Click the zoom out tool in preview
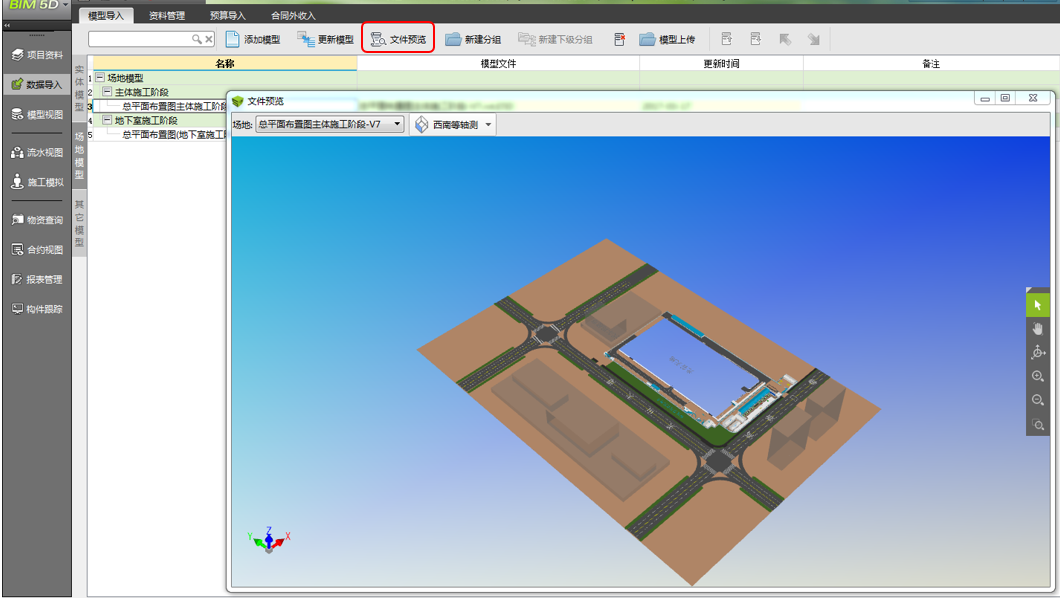This screenshot has height=598, width=1060. [x=1038, y=400]
